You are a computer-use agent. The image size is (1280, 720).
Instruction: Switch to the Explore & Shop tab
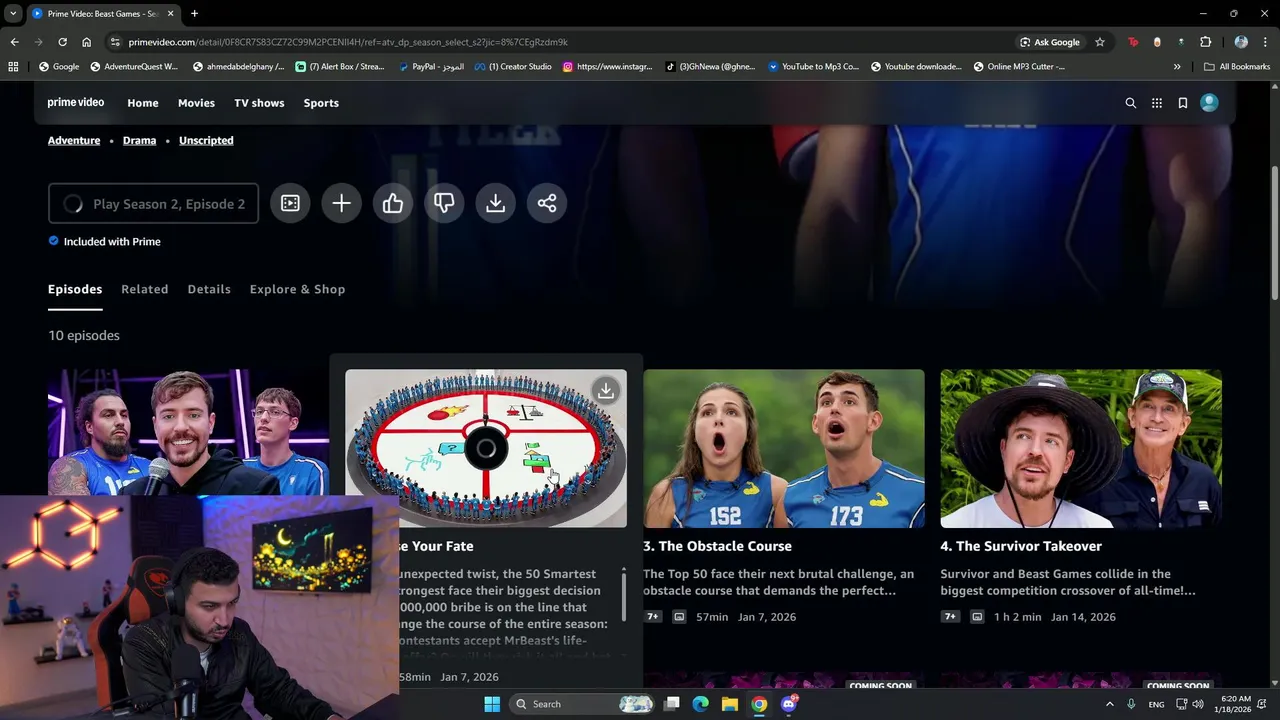click(x=297, y=289)
